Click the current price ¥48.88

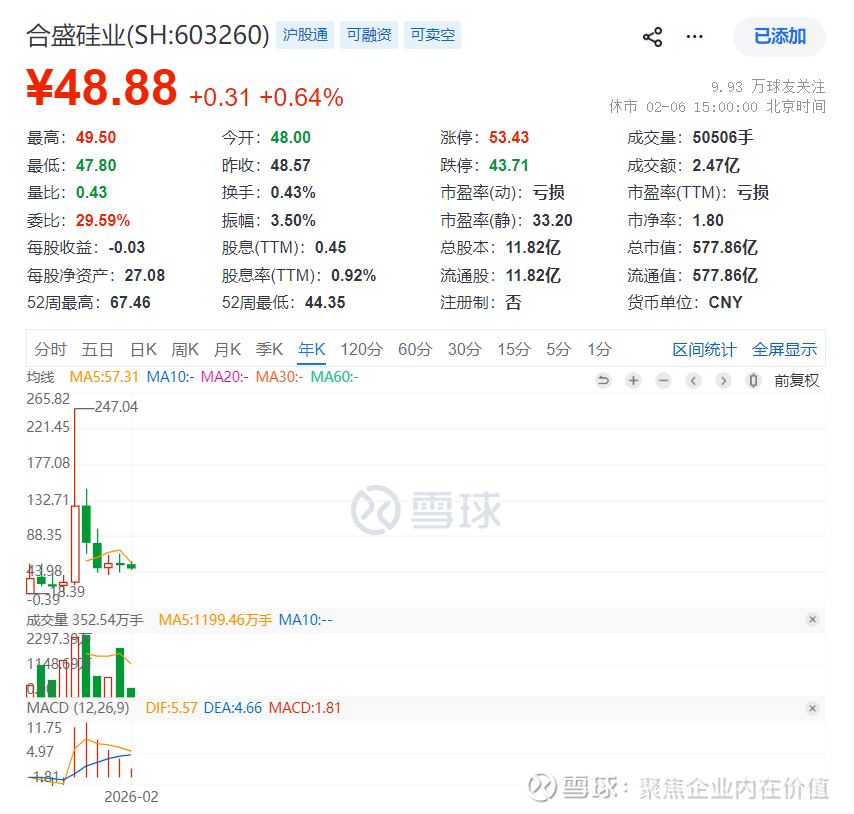[102, 87]
